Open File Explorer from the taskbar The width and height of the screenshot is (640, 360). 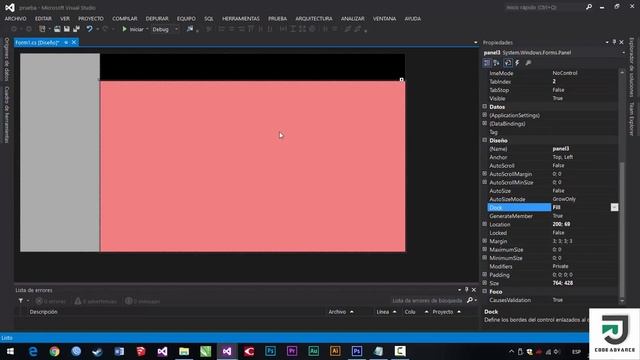[x=184, y=351]
